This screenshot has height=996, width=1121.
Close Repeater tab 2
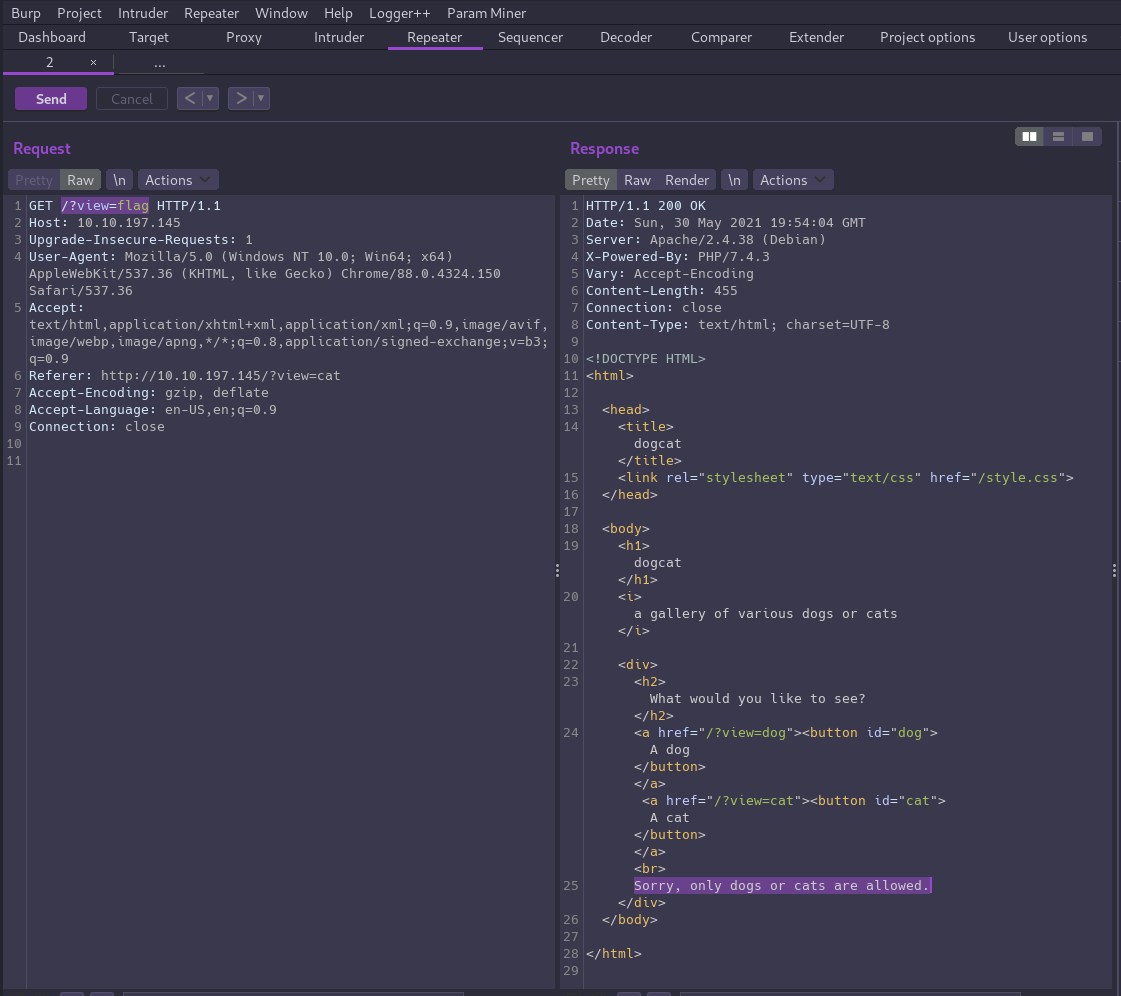pyautogui.click(x=93, y=63)
